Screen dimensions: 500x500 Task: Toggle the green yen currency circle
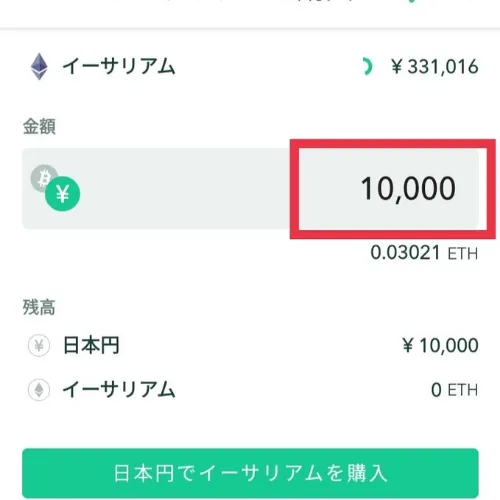click(x=63, y=194)
